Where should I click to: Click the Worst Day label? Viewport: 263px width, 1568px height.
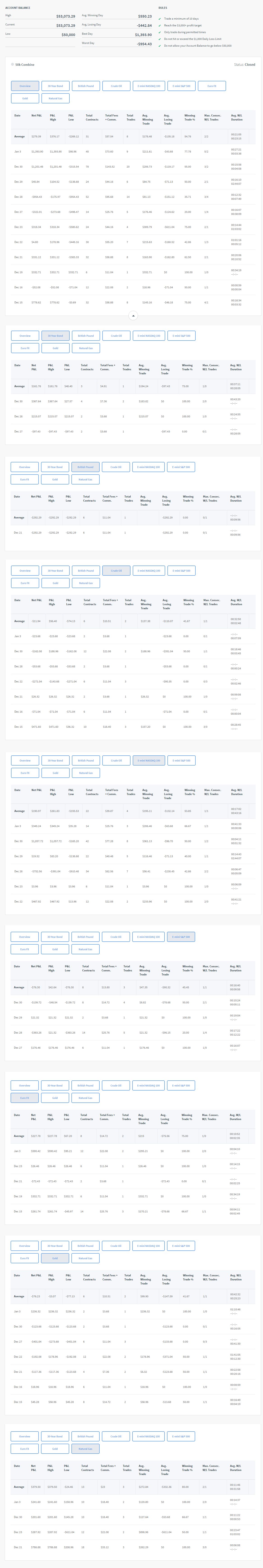pos(88,43)
